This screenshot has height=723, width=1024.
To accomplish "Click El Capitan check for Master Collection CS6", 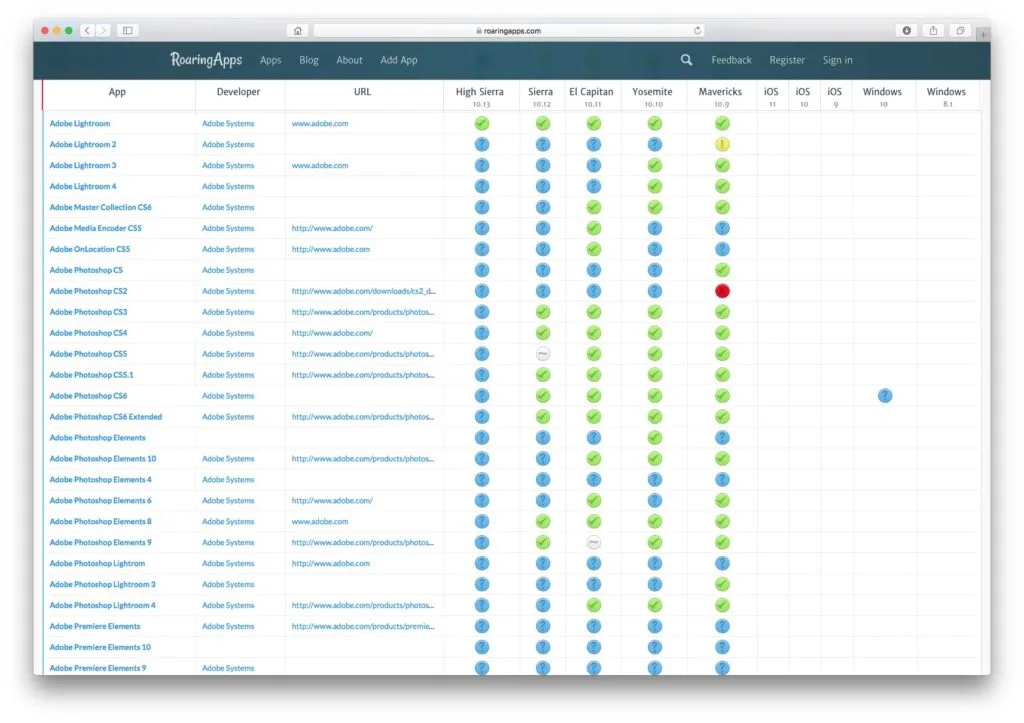I will (593, 207).
